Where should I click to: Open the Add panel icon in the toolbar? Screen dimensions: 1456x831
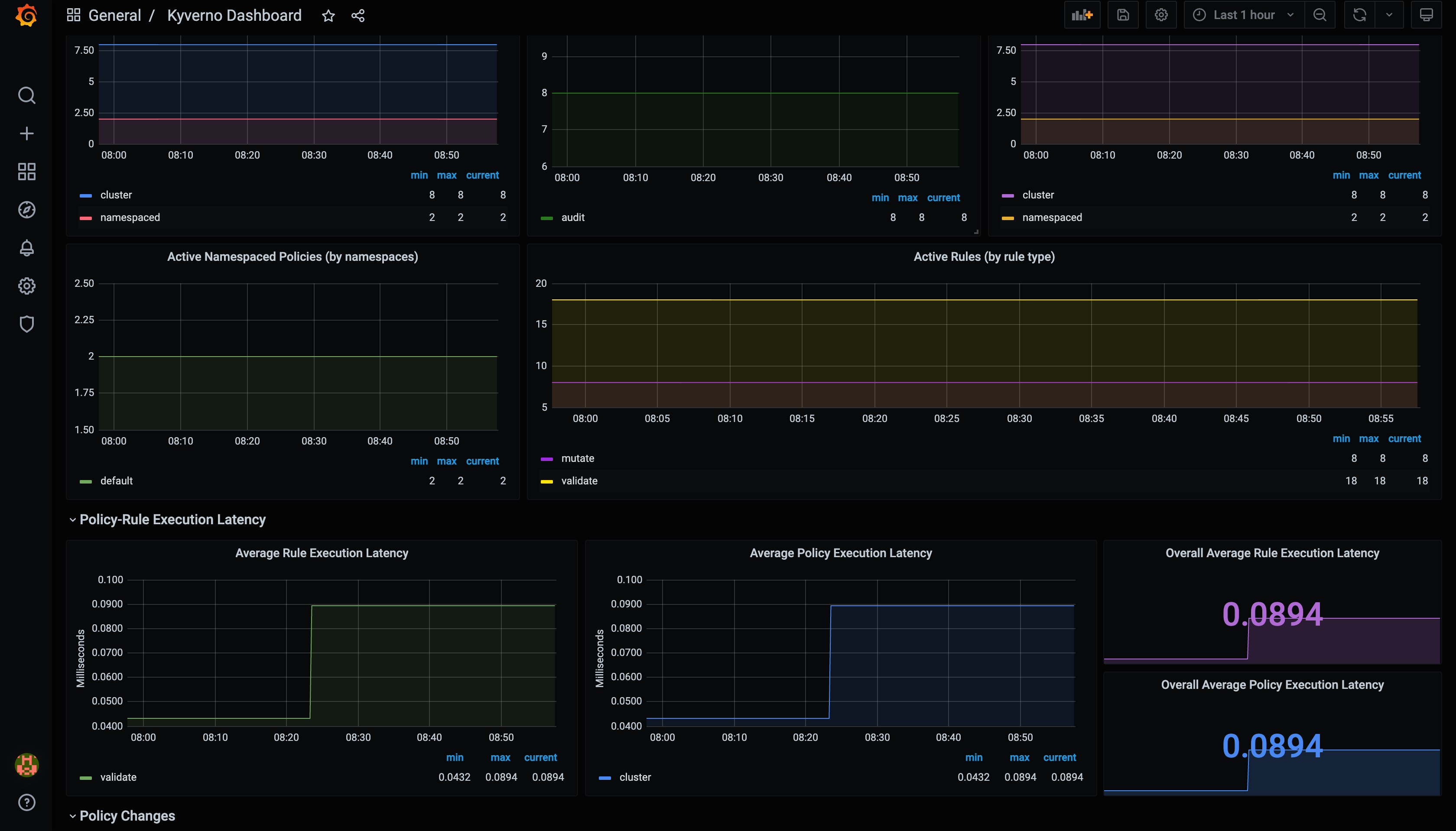point(1082,14)
